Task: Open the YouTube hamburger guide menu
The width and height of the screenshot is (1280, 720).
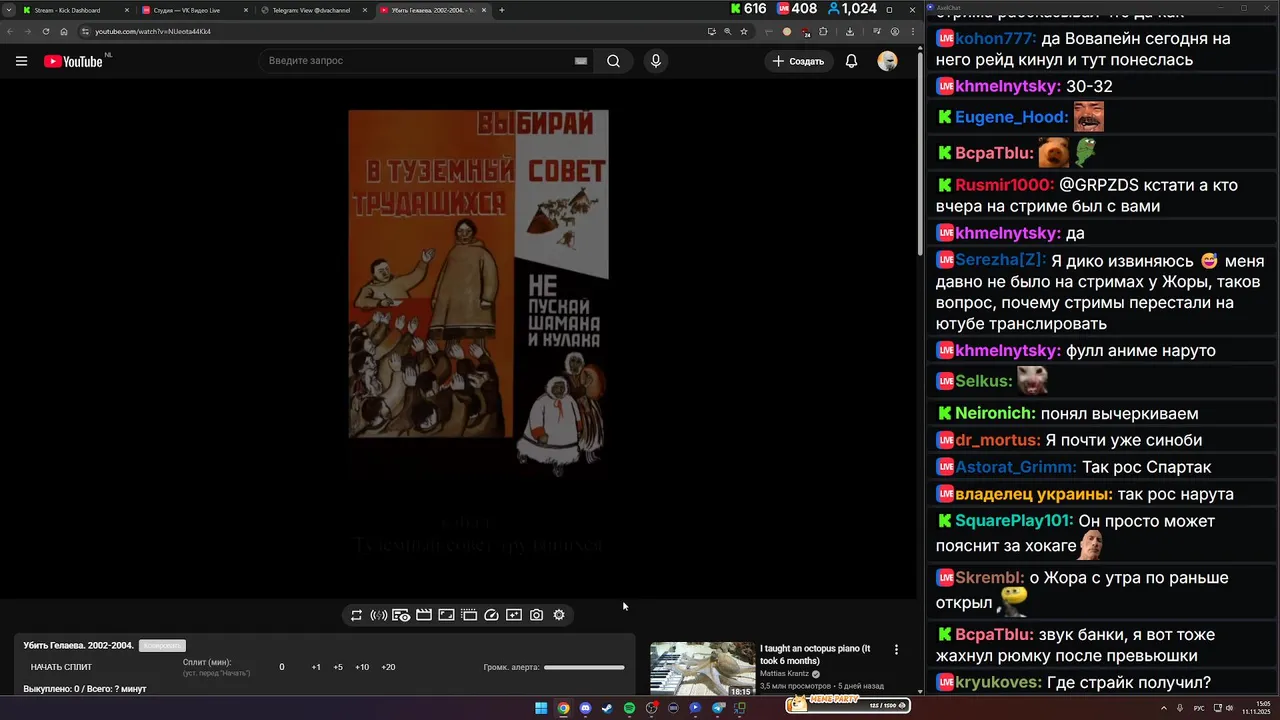Action: click(21, 61)
